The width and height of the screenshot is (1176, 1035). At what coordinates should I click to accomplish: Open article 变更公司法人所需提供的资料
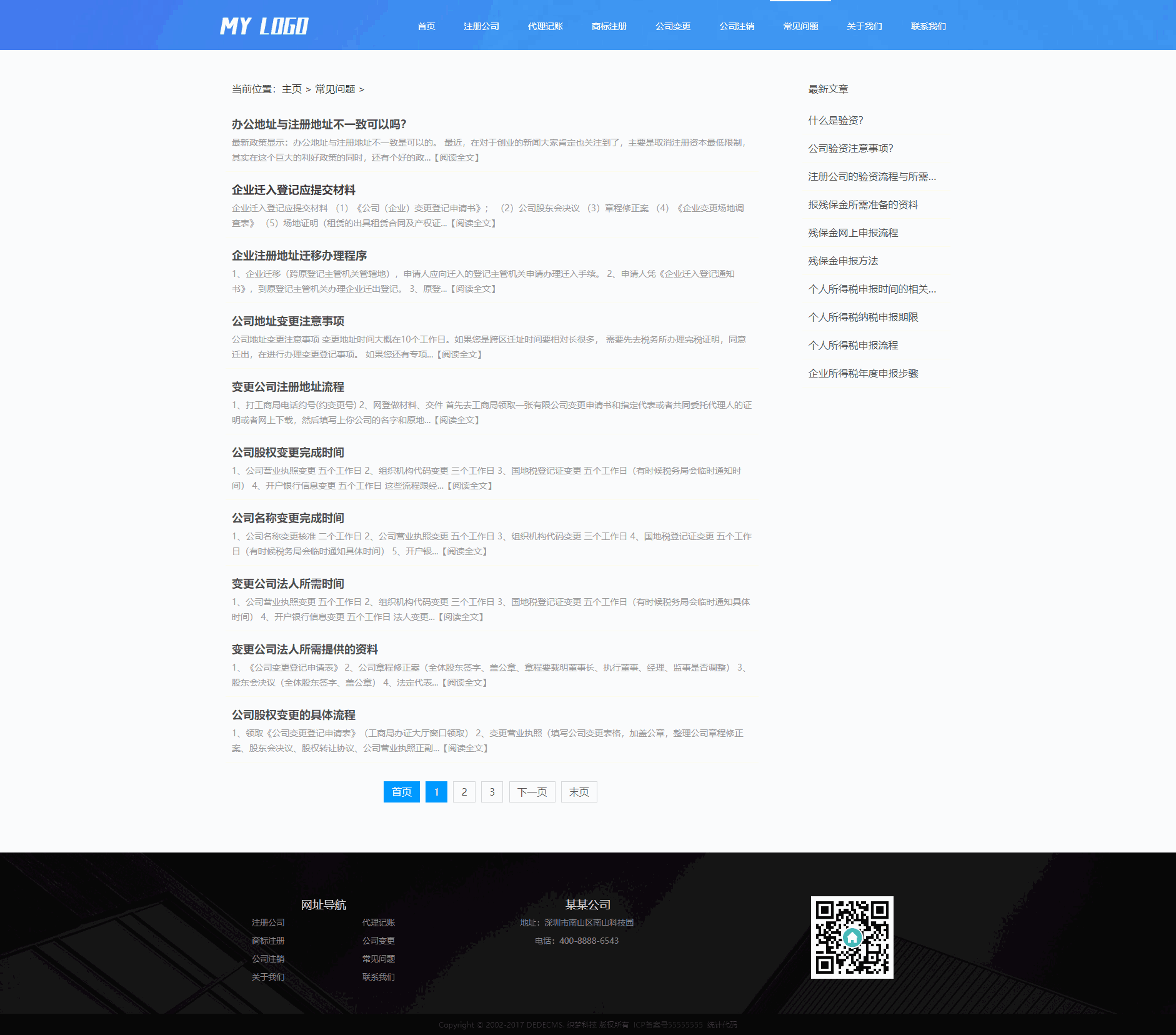click(x=304, y=649)
